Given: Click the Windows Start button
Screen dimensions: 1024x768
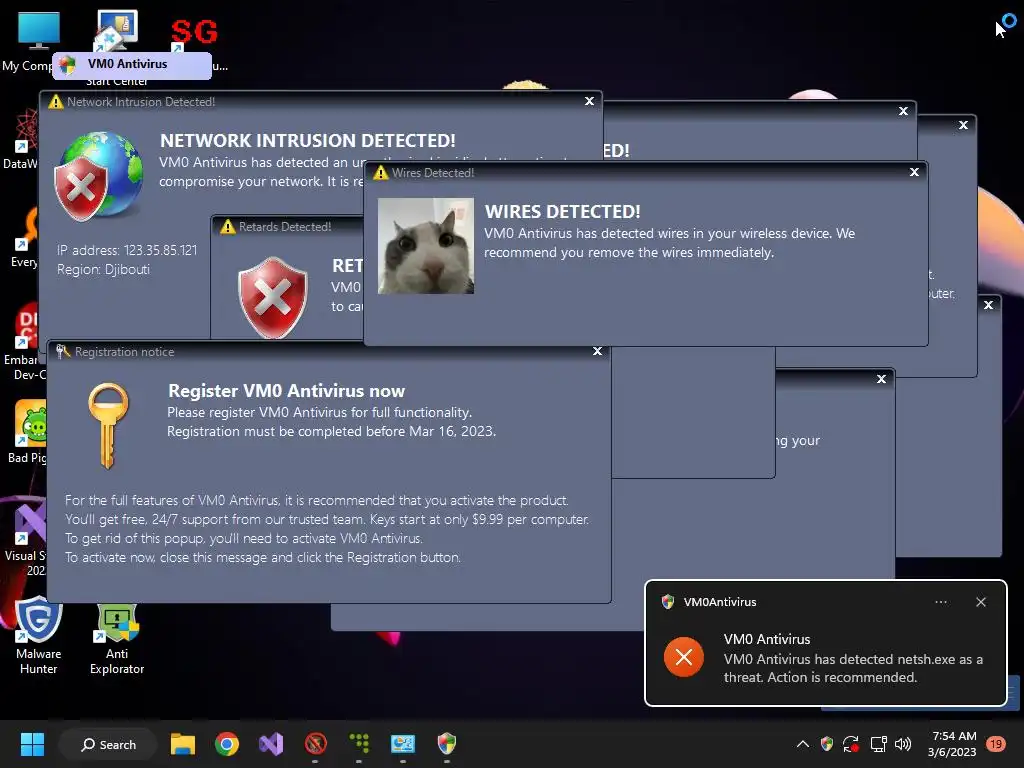Looking at the screenshot, I should coord(32,744).
